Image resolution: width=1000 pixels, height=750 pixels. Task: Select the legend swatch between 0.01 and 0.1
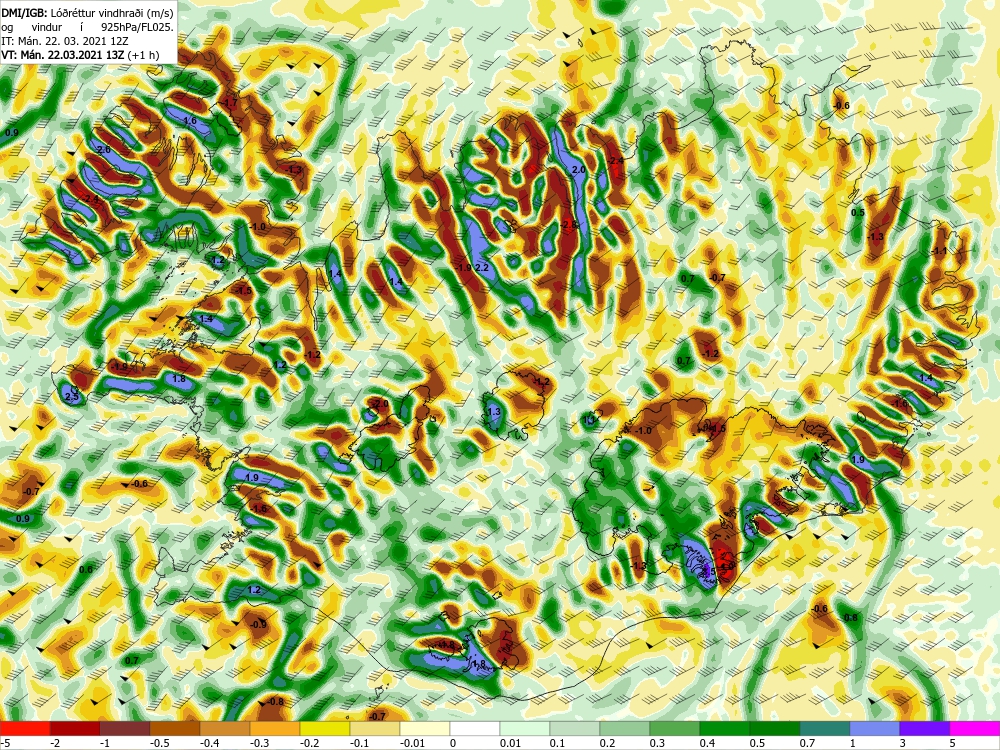(525, 728)
